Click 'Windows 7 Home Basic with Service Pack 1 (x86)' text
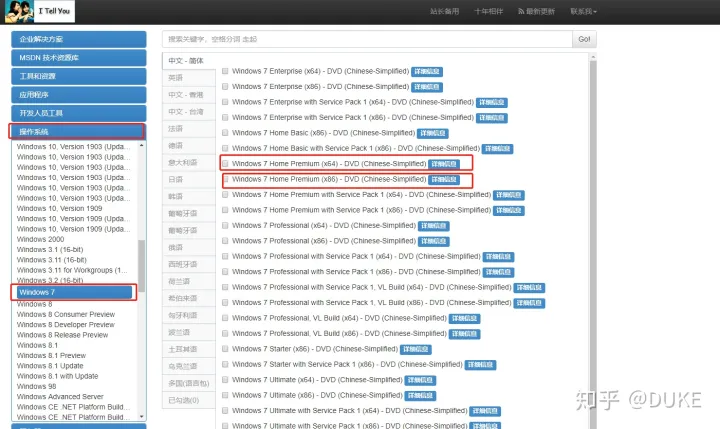Image resolution: width=720 pixels, height=429 pixels. click(356, 148)
